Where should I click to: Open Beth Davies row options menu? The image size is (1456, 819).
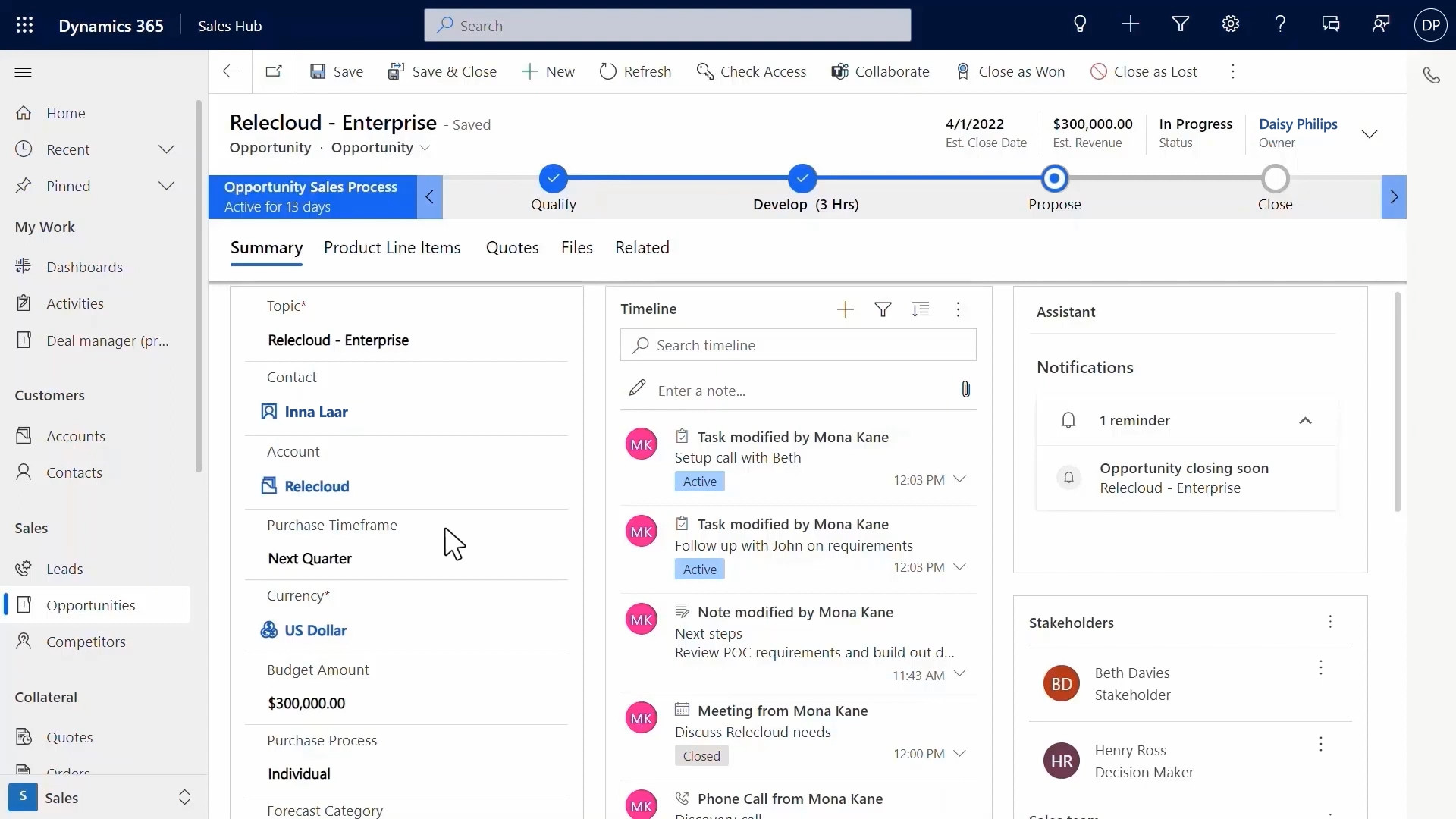[1320, 667]
